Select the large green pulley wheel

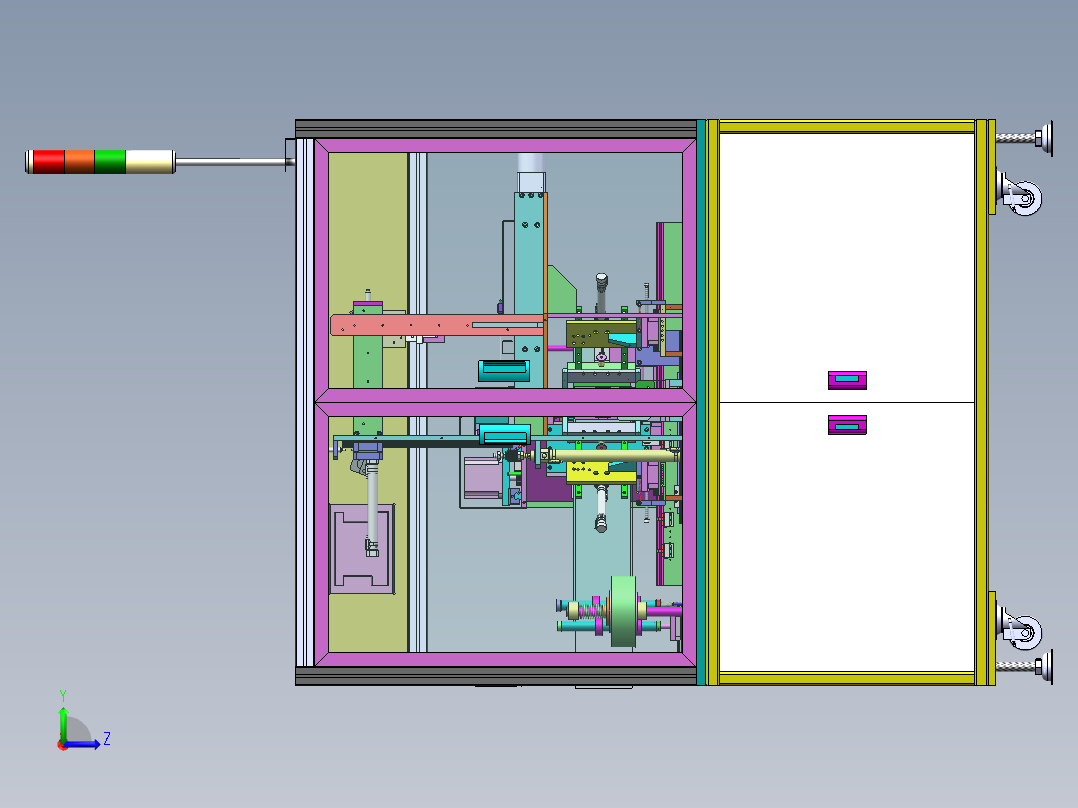click(624, 611)
